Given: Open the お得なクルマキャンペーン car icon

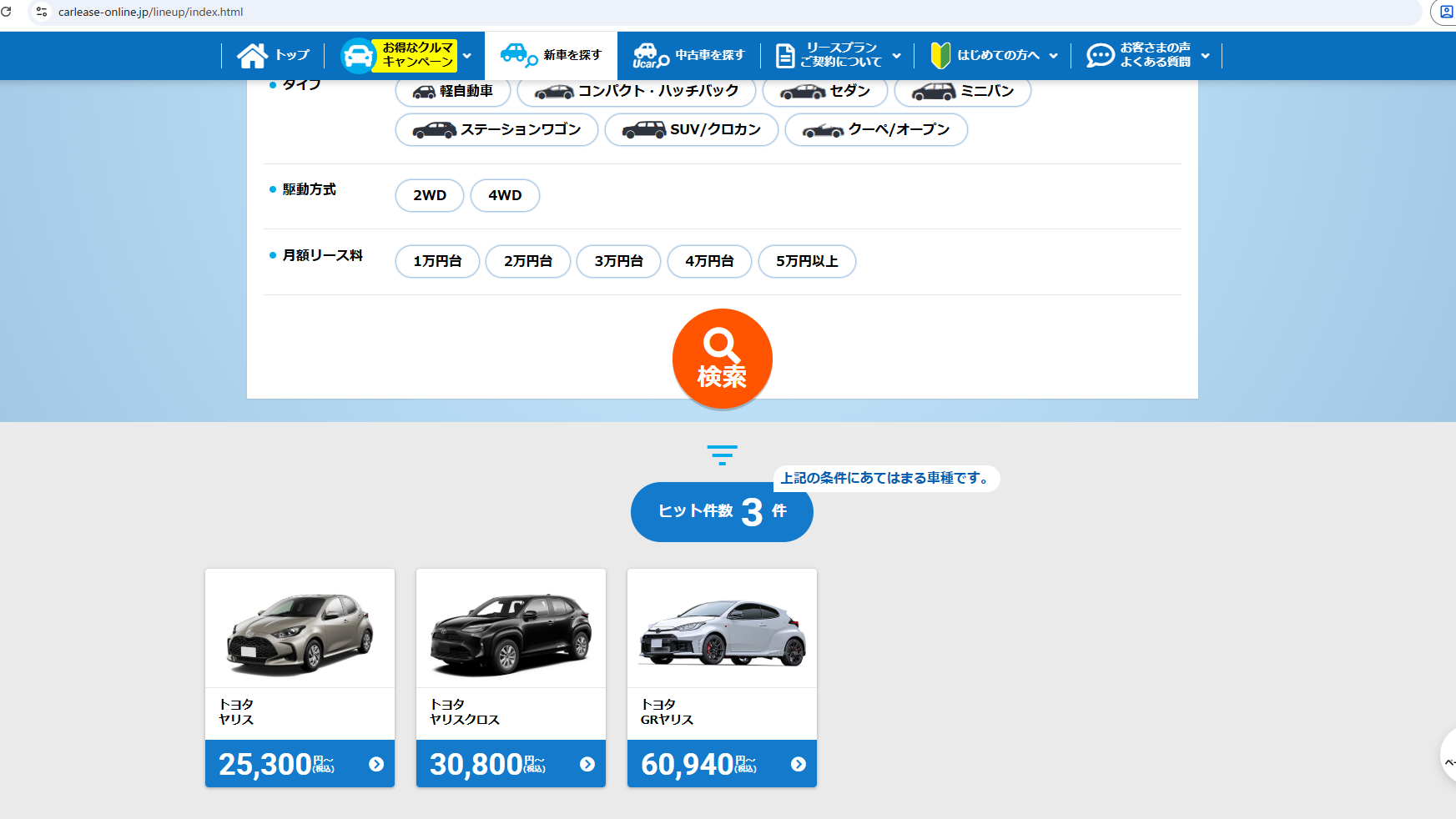Looking at the screenshot, I should (x=359, y=56).
